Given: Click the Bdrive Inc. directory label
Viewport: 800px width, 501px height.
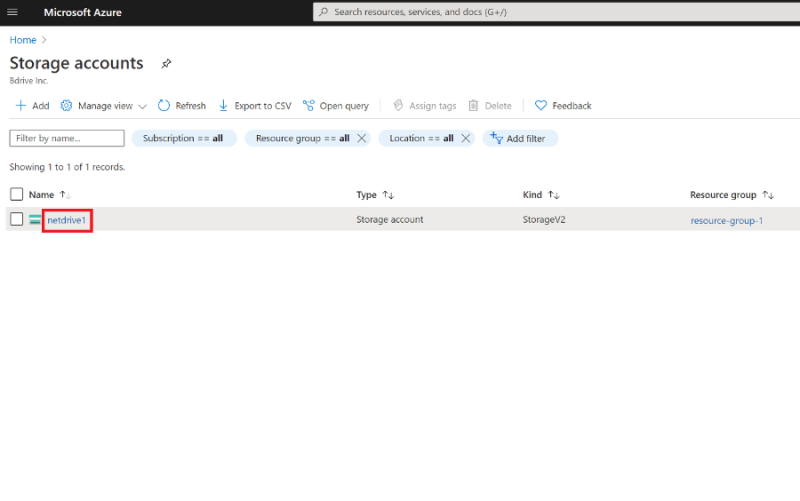Looking at the screenshot, I should point(29,81).
